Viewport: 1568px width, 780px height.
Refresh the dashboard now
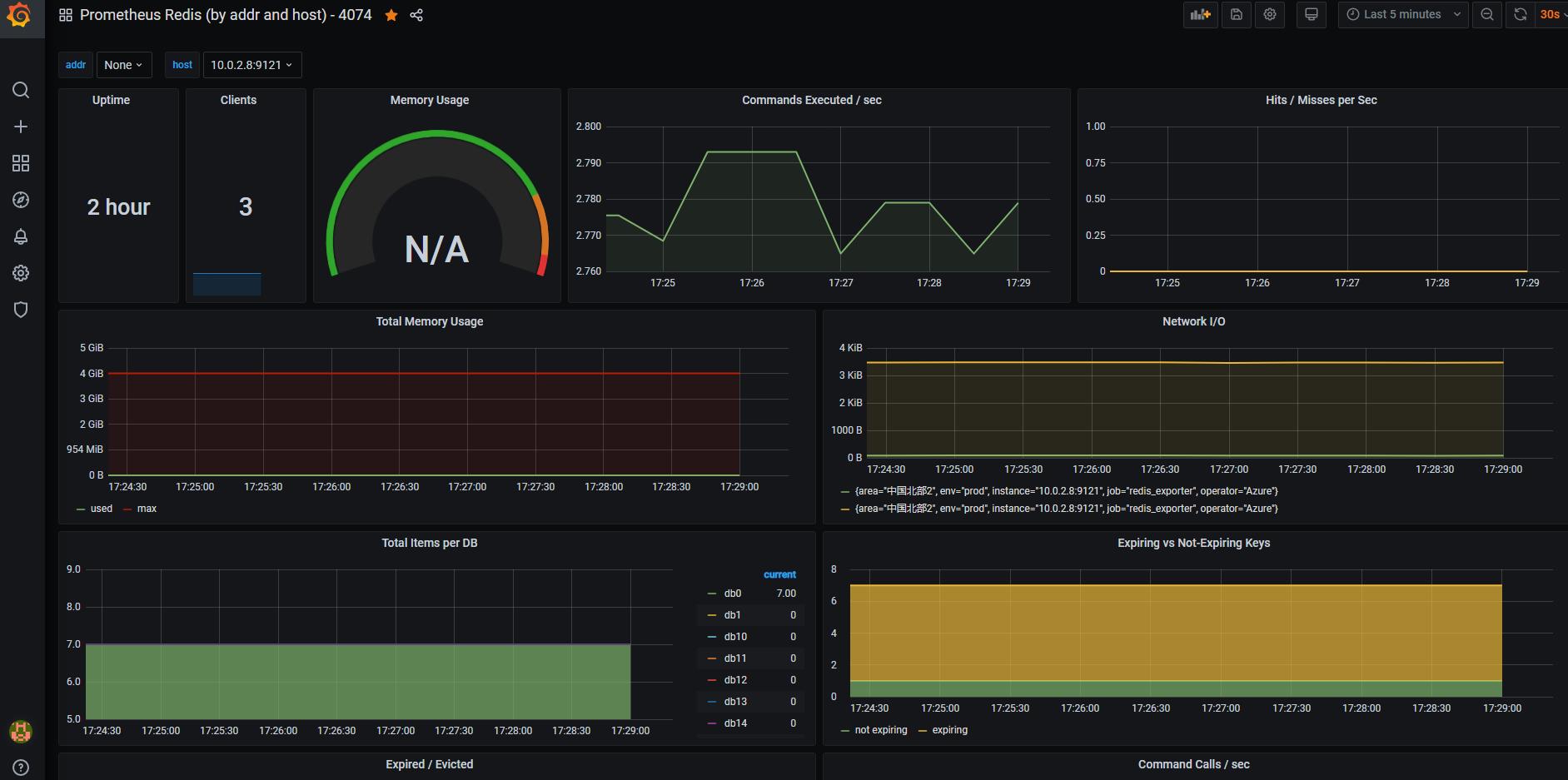(1521, 15)
